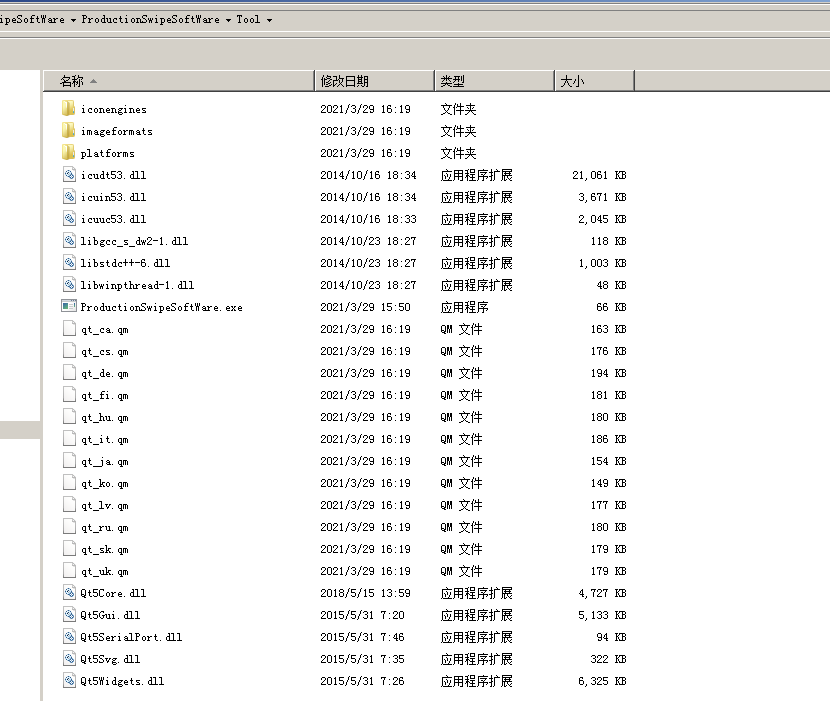Image resolution: width=830 pixels, height=701 pixels.
Task: Click the libstdc++-6.dll file icon
Action: [69, 263]
